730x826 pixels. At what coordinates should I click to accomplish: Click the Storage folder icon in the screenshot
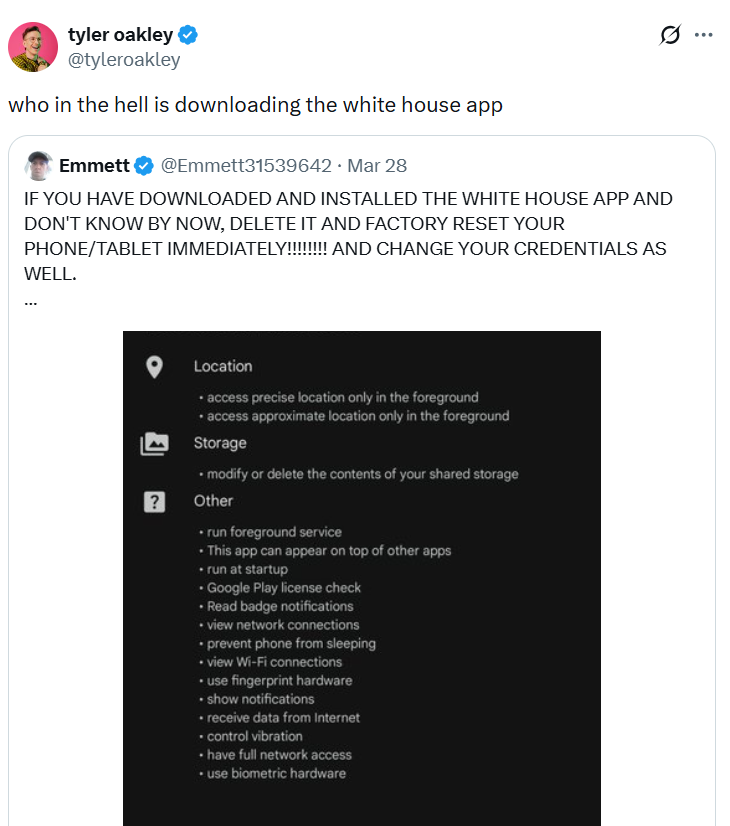point(153,443)
